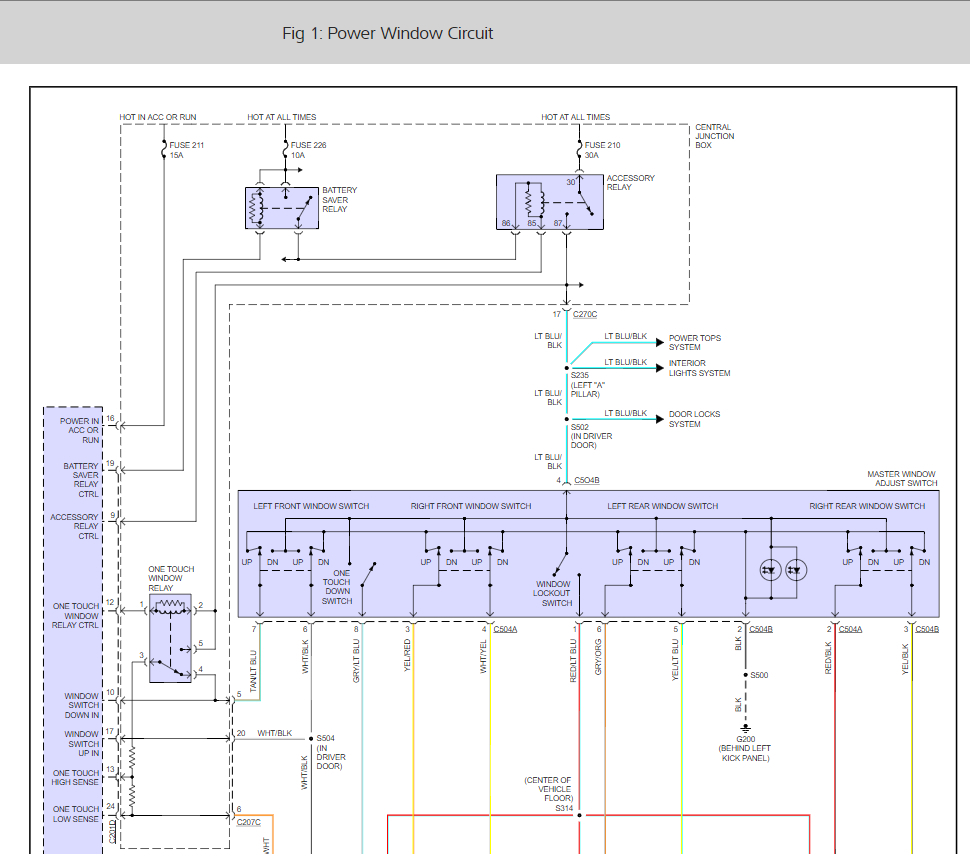Open the C270C connector label
Screen dimensions: 970x862
tap(587, 314)
